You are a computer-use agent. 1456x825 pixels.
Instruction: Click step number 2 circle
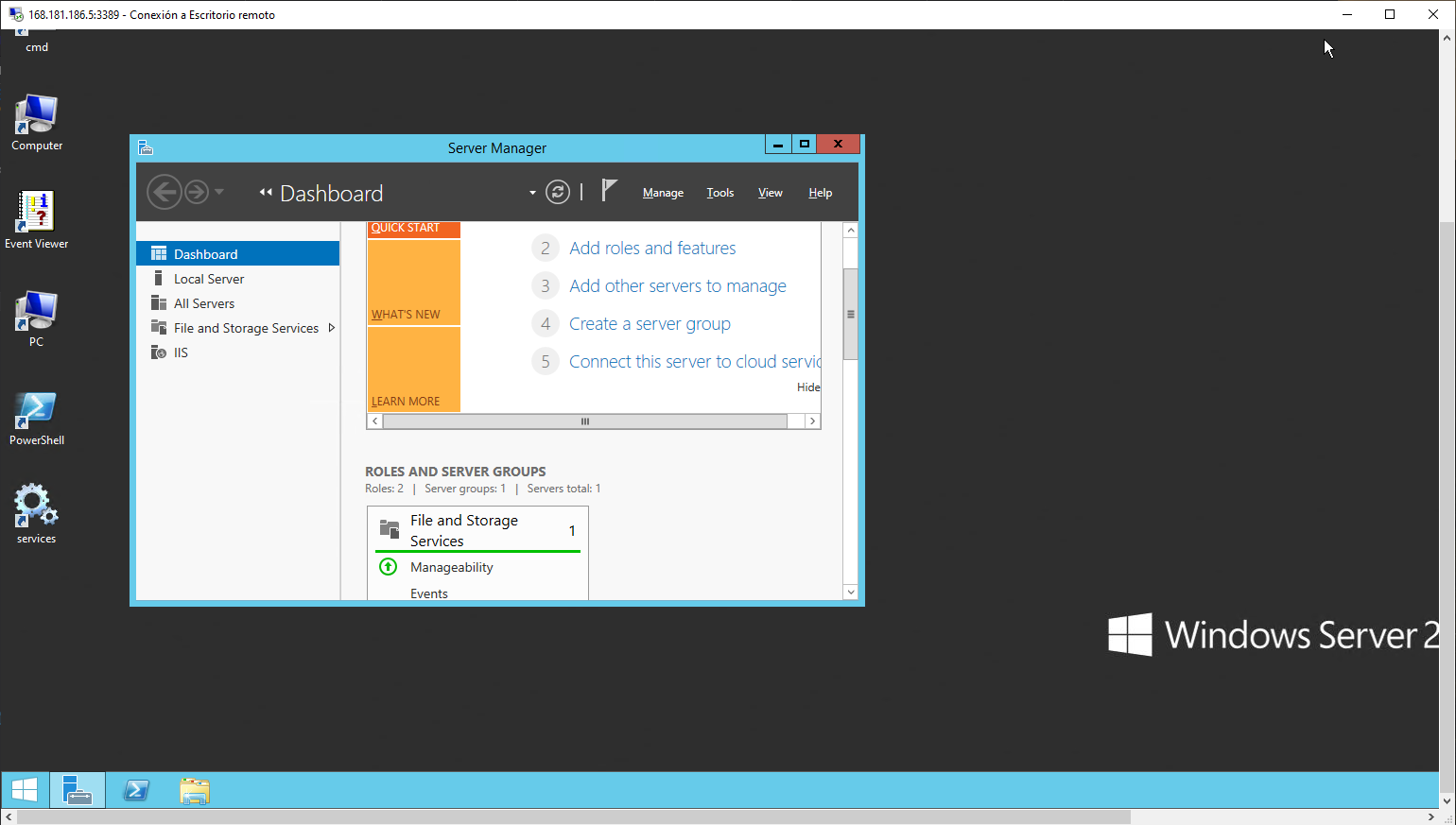tap(546, 248)
